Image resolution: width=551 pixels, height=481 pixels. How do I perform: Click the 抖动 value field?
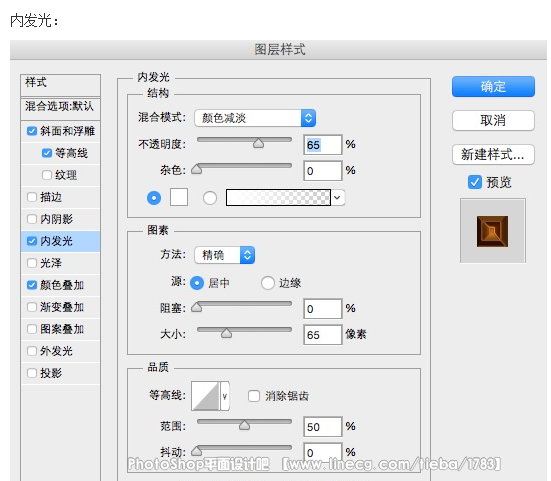click(322, 452)
